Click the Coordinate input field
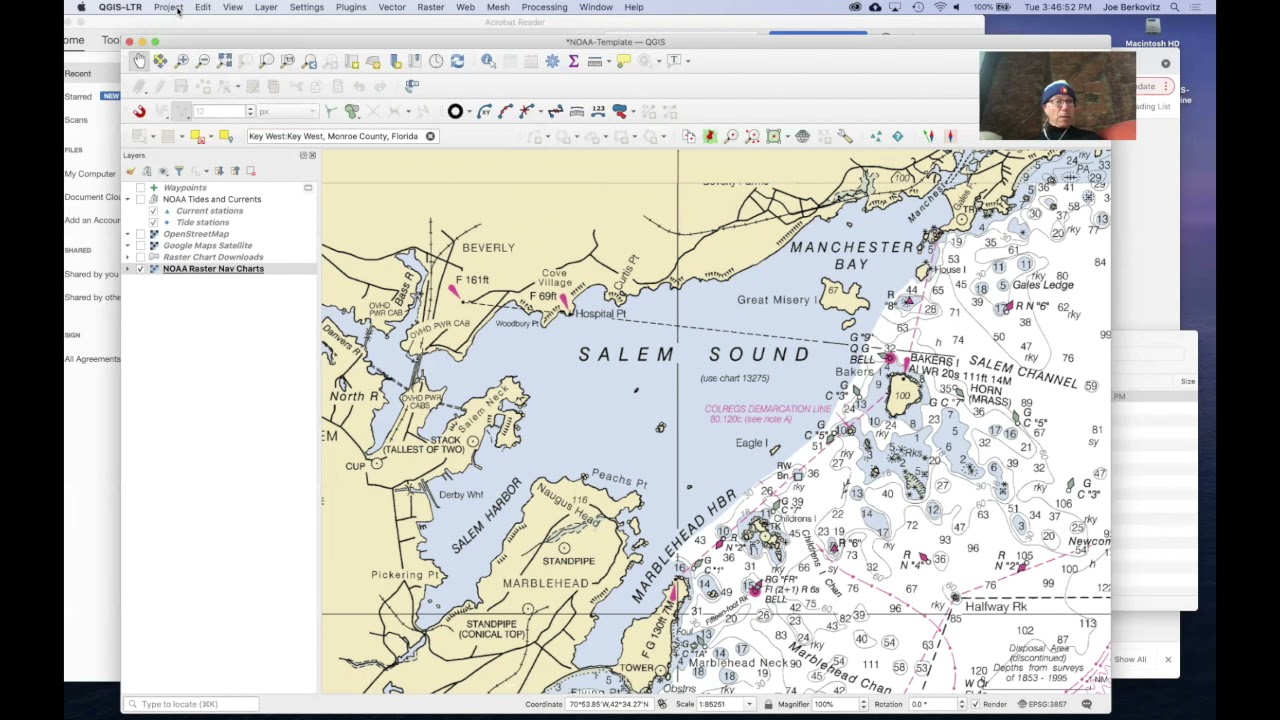The image size is (1280, 720). pos(610,704)
